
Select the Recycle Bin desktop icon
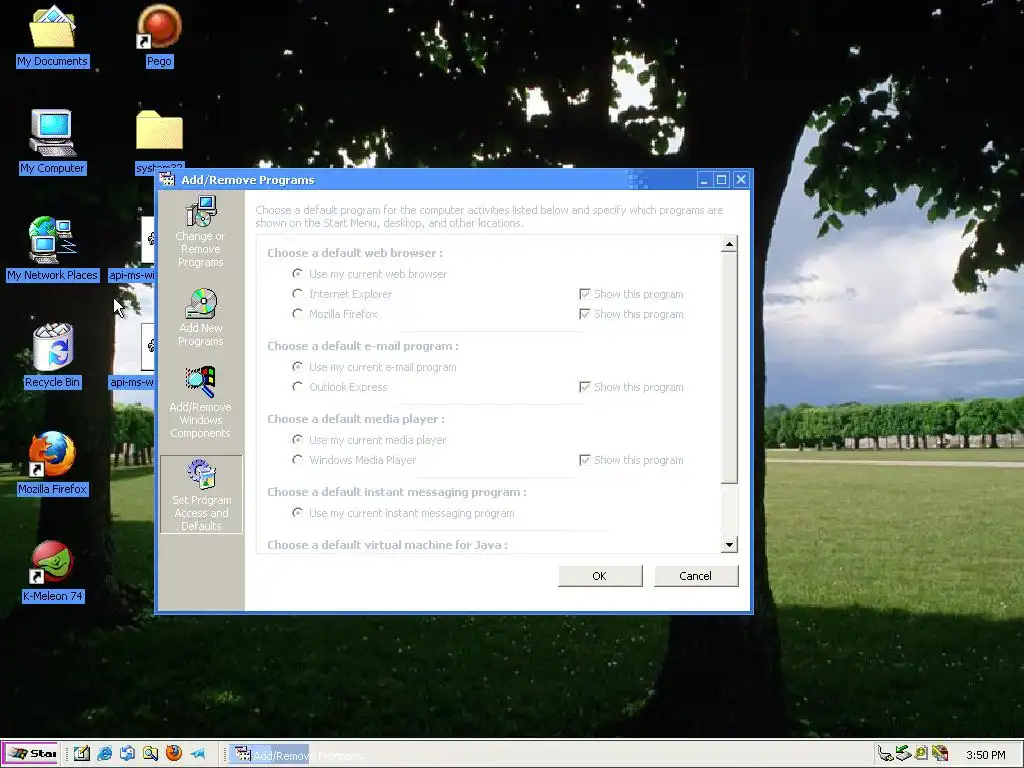tap(52, 357)
